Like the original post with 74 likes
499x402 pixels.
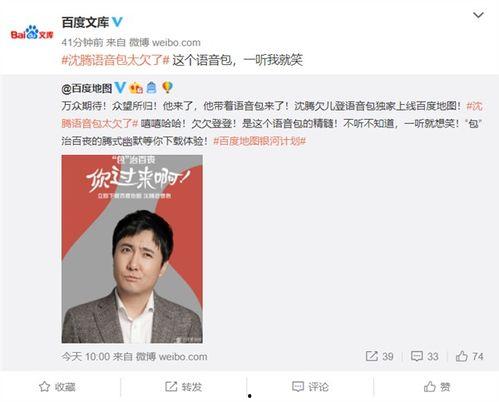[462, 356]
